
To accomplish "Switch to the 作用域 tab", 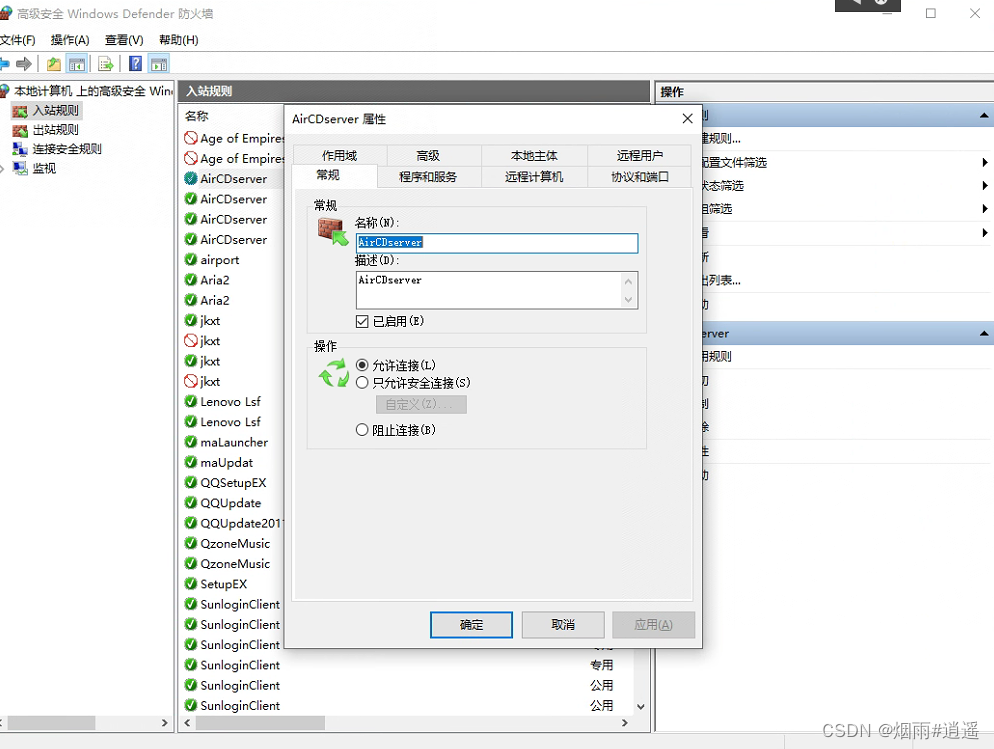I will 340,155.
